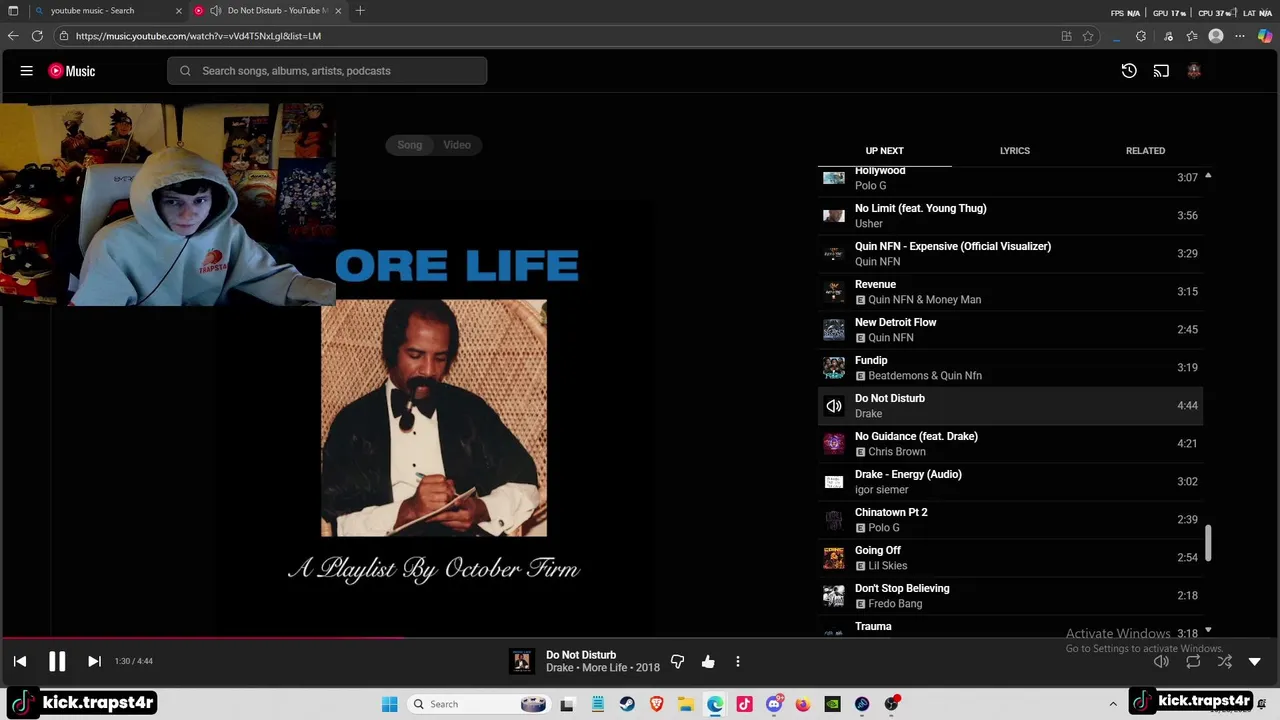Open the YouTube Music account avatar
This screenshot has width=1280, height=720.
[x=1193, y=71]
